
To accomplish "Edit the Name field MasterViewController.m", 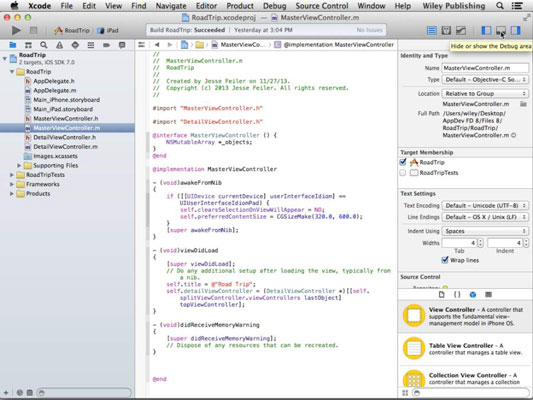I will point(485,68).
